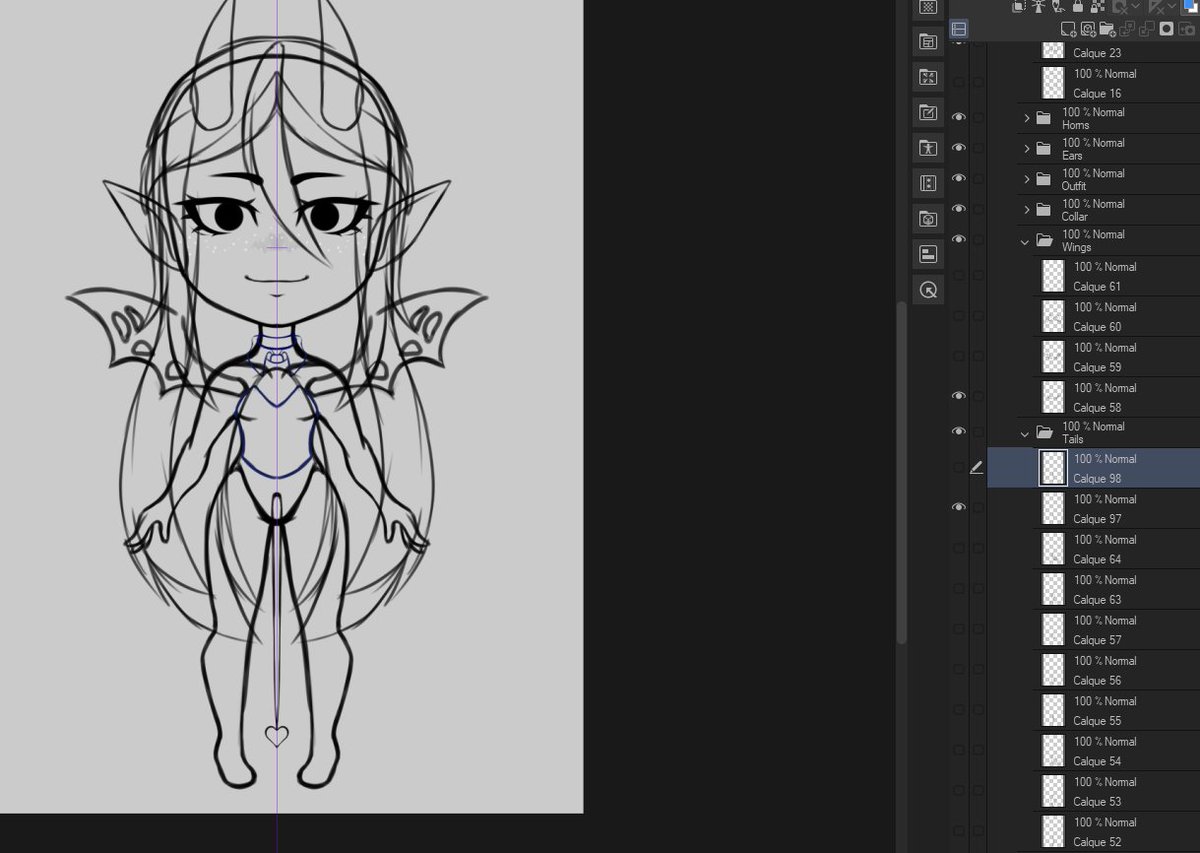This screenshot has width=1200, height=853.
Task: Click the Combine to Layer Below icon
Action: [1146, 28]
